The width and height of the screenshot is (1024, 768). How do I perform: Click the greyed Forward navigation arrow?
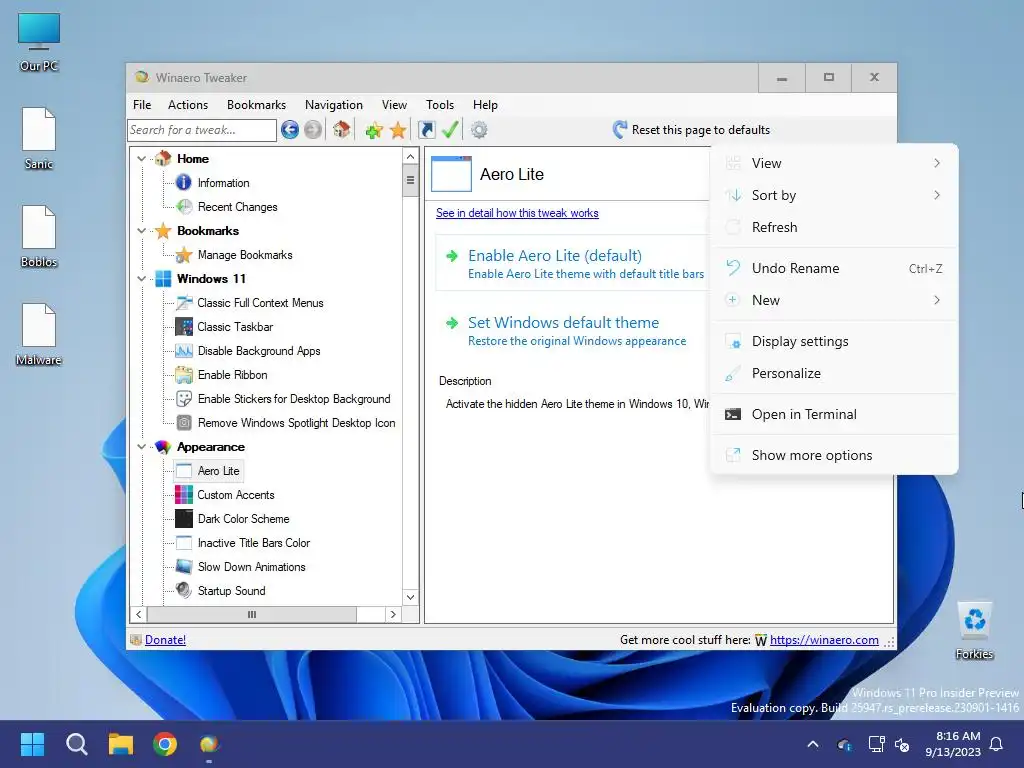pyautogui.click(x=313, y=130)
